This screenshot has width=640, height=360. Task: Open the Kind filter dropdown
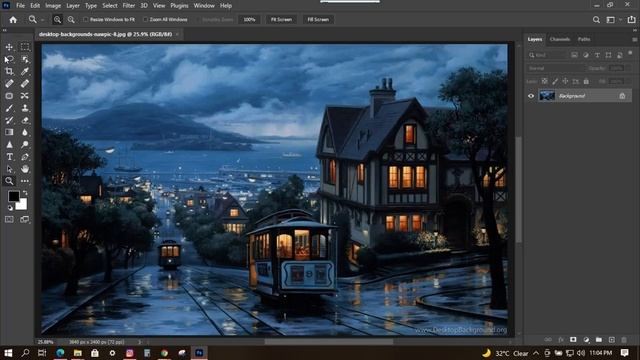[547, 55]
